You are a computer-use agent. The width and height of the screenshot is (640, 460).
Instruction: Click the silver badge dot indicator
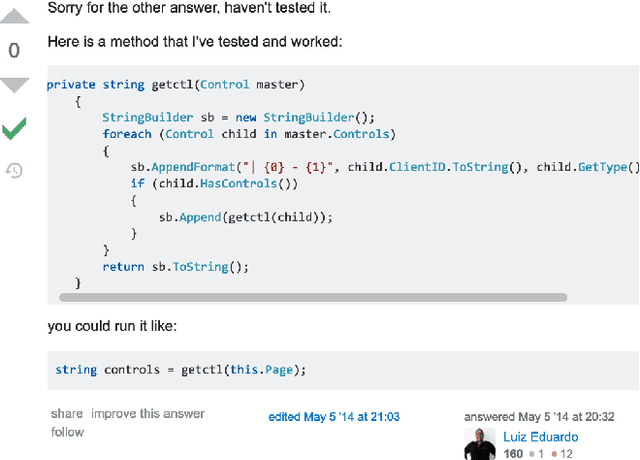pyautogui.click(x=532, y=454)
